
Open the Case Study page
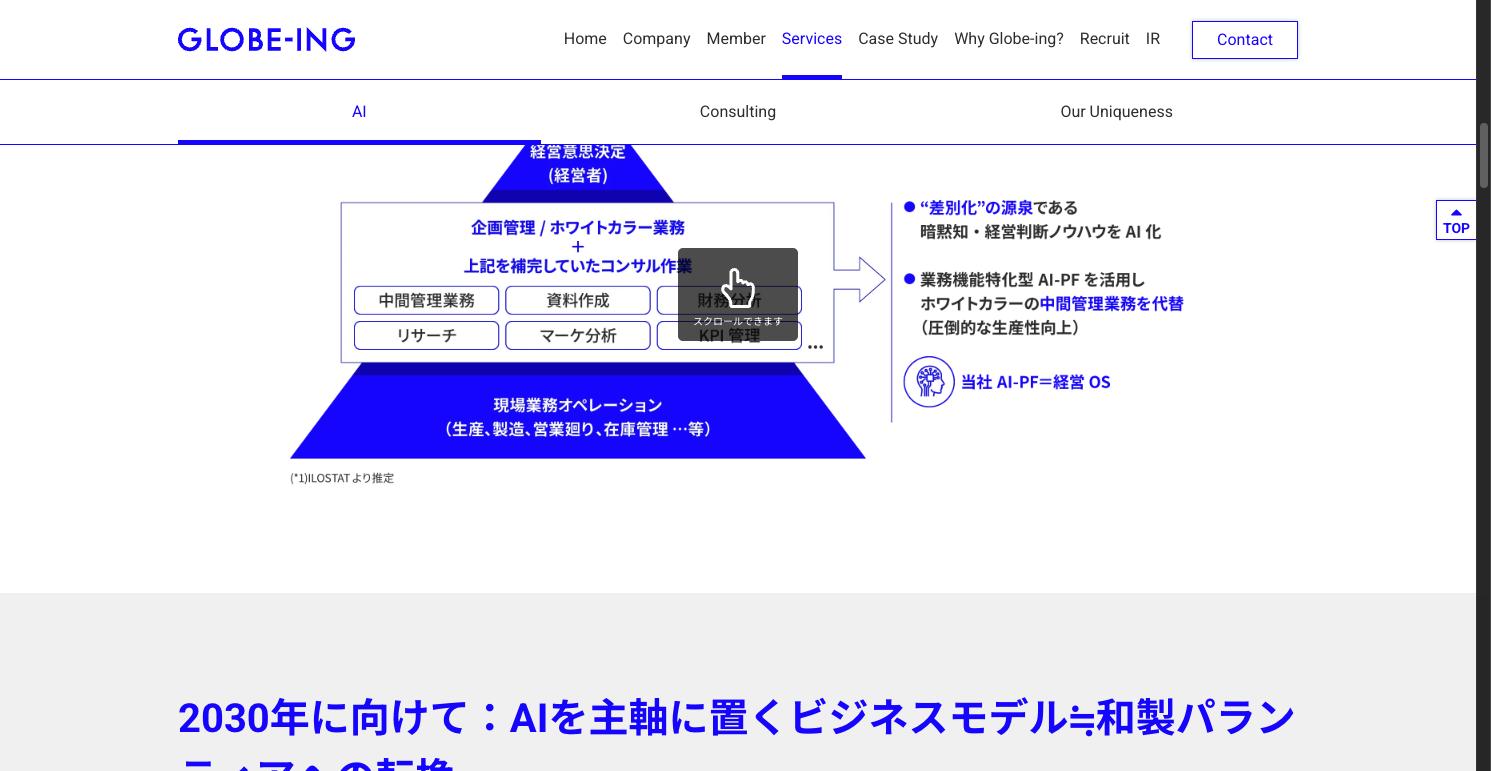point(898,39)
